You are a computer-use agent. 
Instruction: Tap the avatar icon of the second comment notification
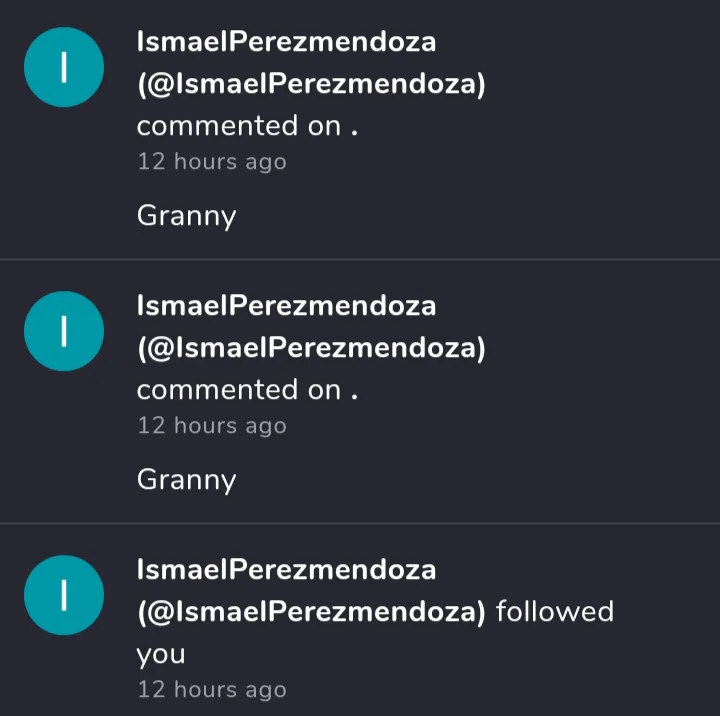64,331
